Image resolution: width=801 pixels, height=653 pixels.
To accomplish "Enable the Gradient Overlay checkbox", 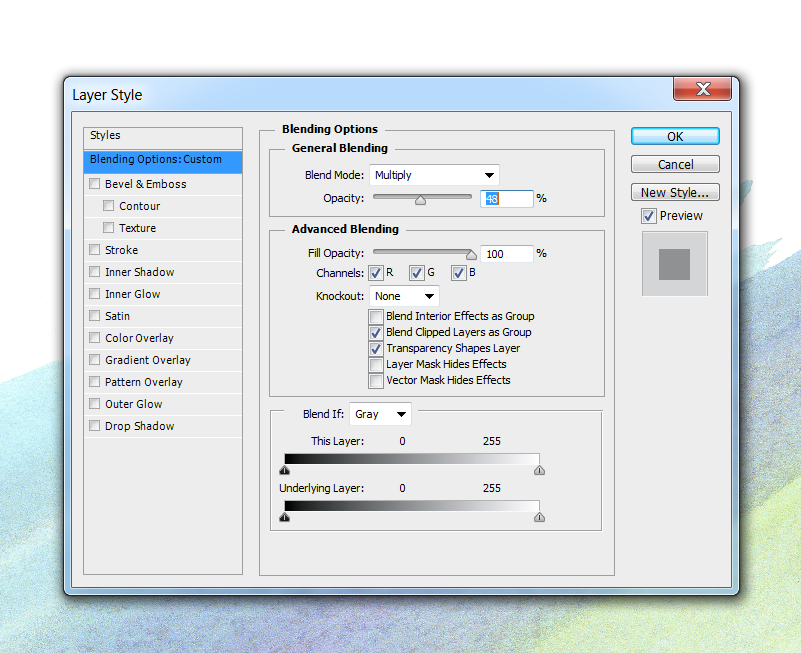I will pyautogui.click(x=95, y=359).
